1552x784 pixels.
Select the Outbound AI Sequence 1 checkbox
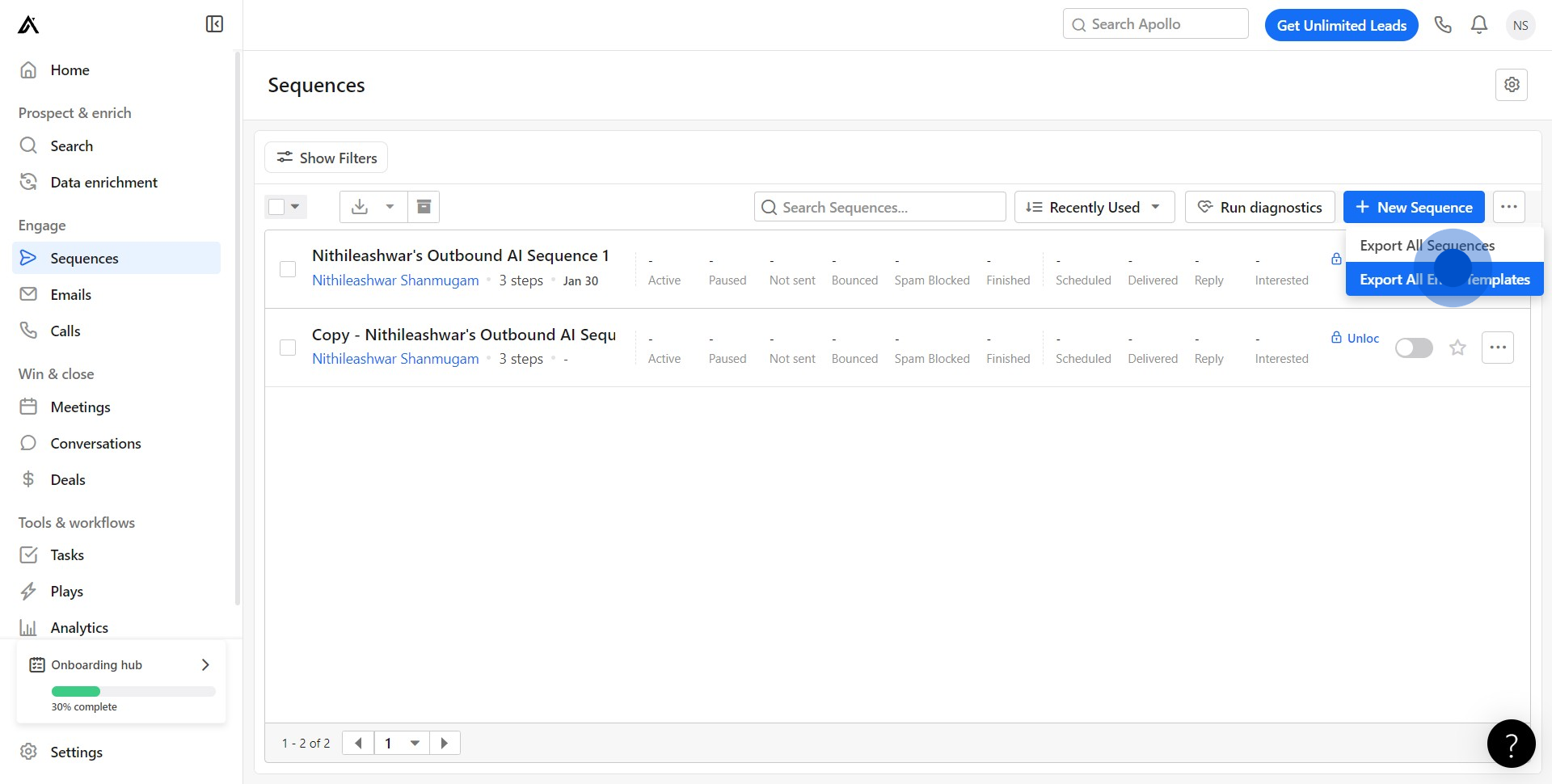tap(288, 269)
